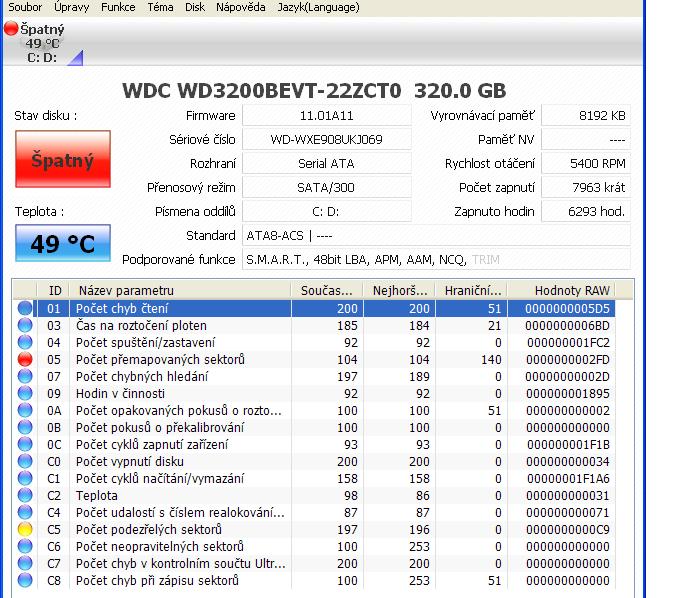The image size is (683, 598).
Task: Select the Počet přemapovaných sektorů row
Action: [314, 359]
